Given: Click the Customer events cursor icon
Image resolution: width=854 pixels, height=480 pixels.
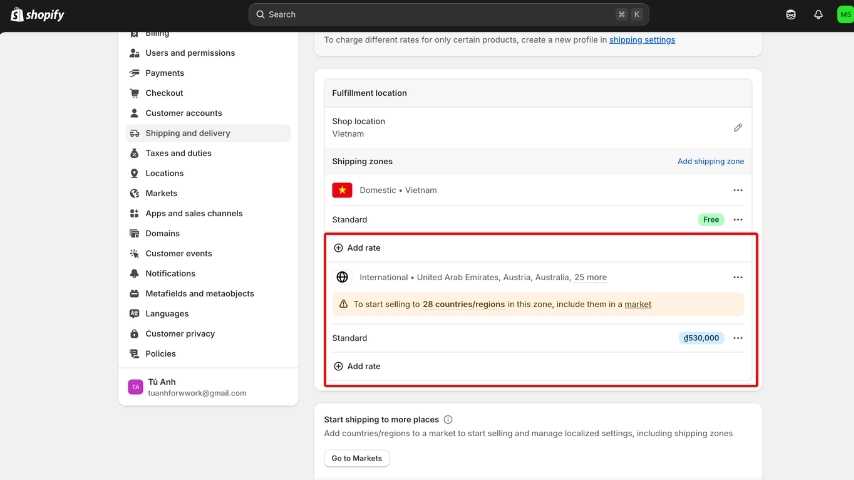Looking at the screenshot, I should pyautogui.click(x=135, y=253).
